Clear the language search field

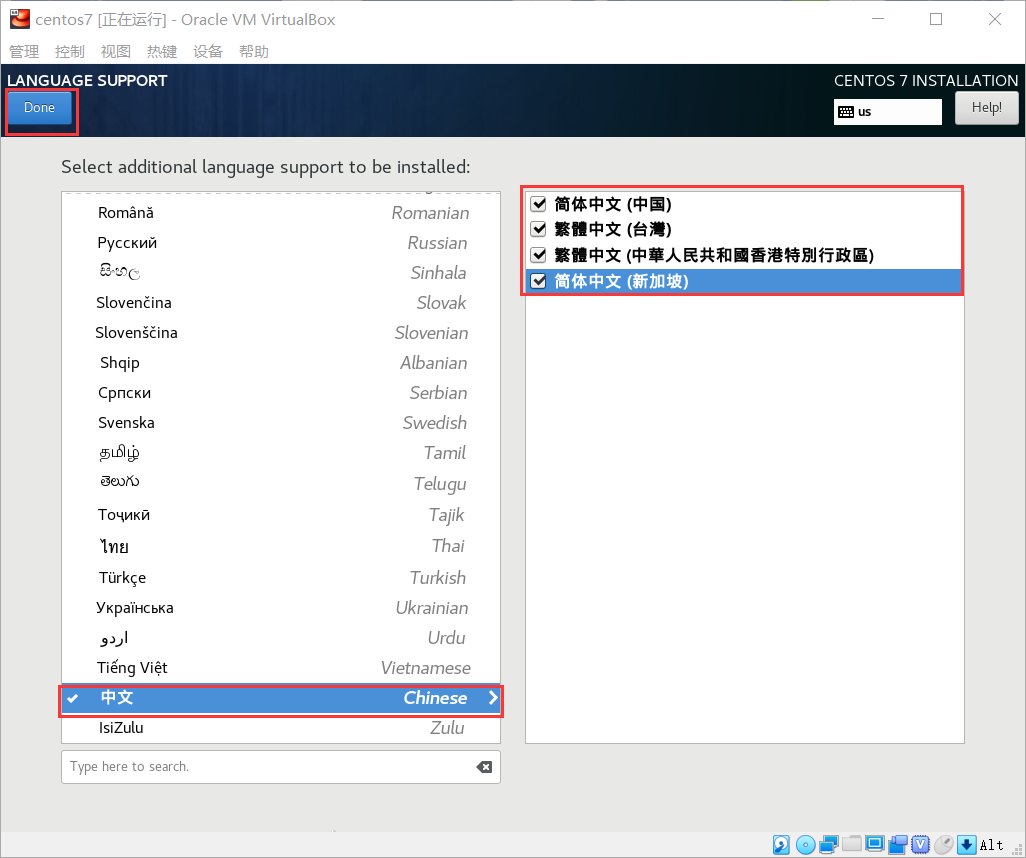[x=484, y=767]
